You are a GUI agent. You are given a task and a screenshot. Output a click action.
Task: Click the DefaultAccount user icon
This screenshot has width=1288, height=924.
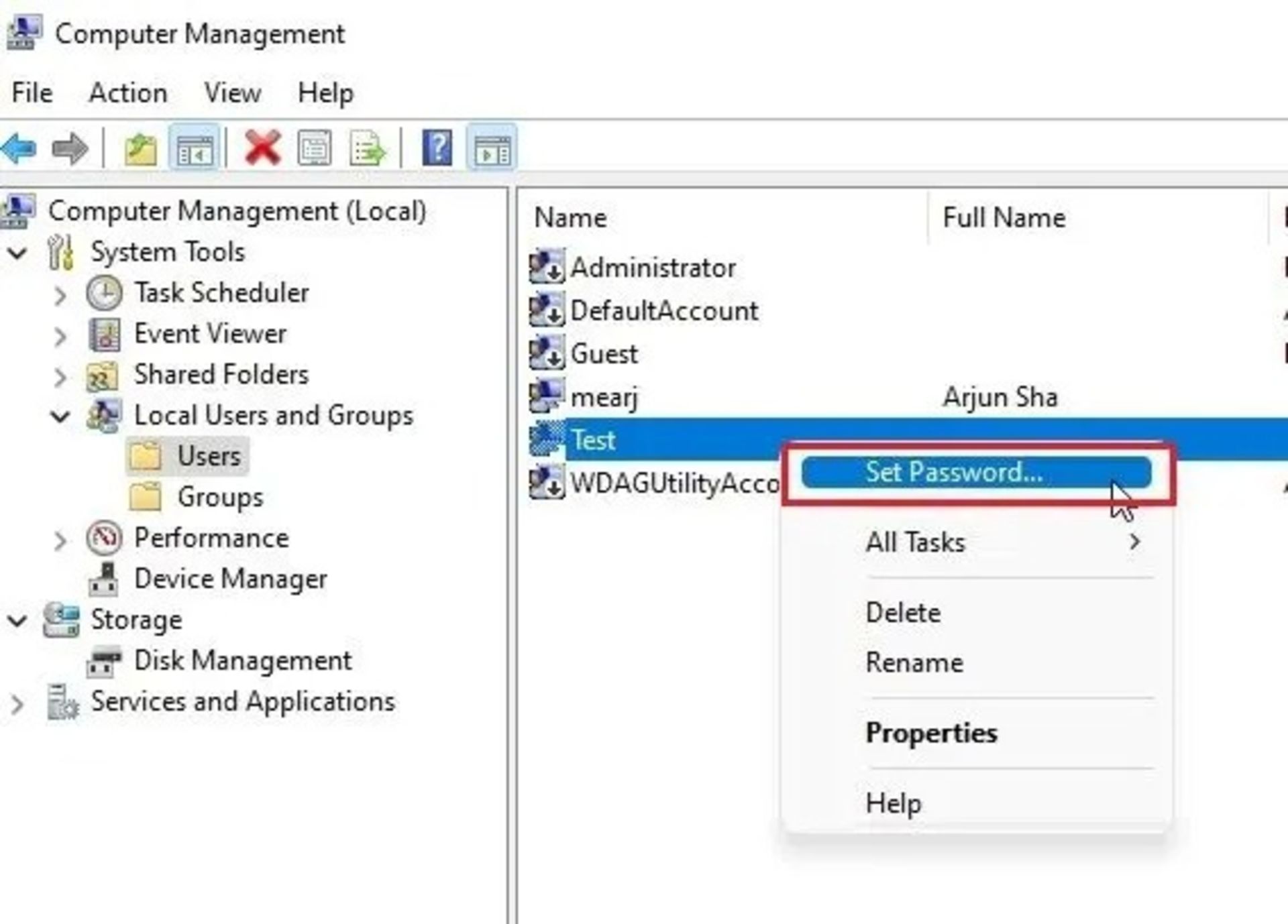[547, 310]
